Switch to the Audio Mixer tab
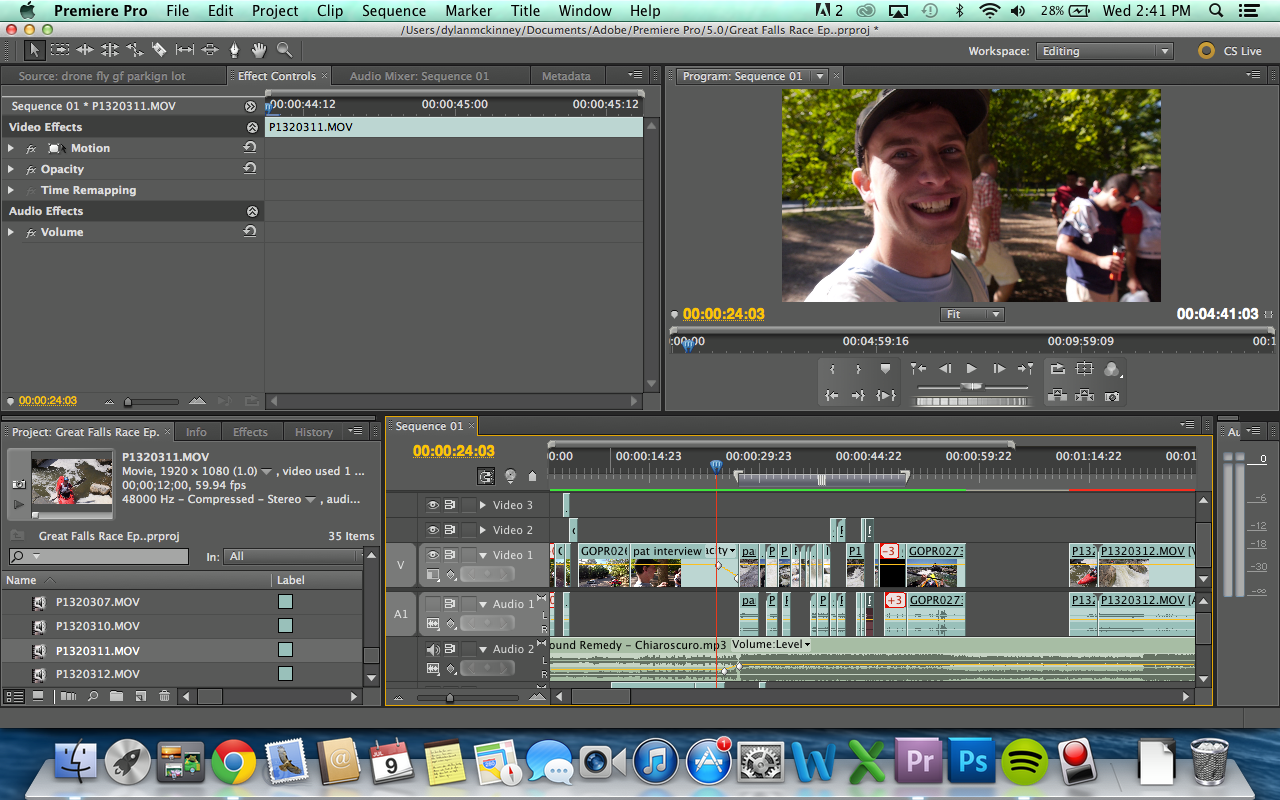Image resolution: width=1280 pixels, height=800 pixels. [x=419, y=76]
